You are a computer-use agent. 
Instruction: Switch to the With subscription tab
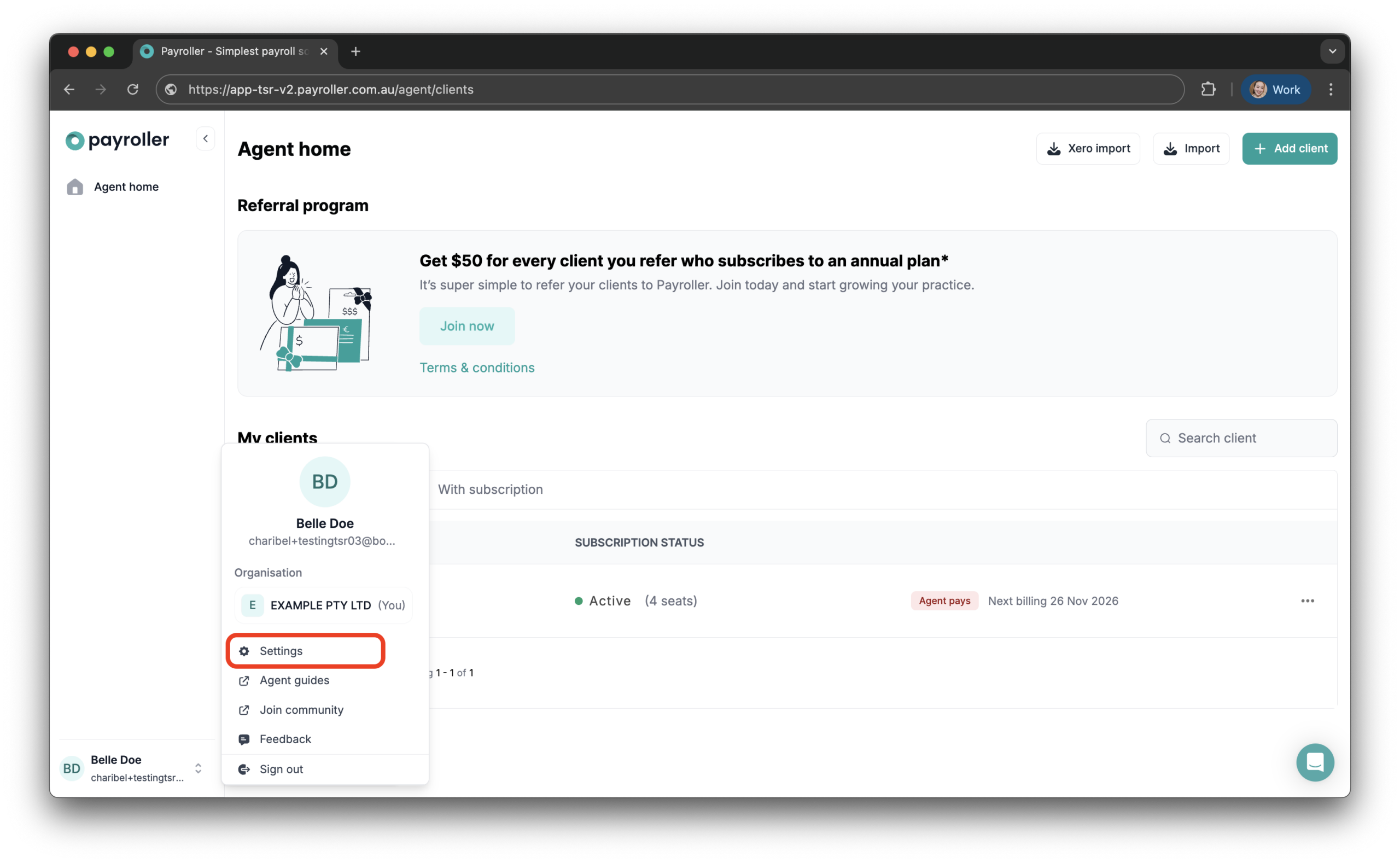coord(490,489)
